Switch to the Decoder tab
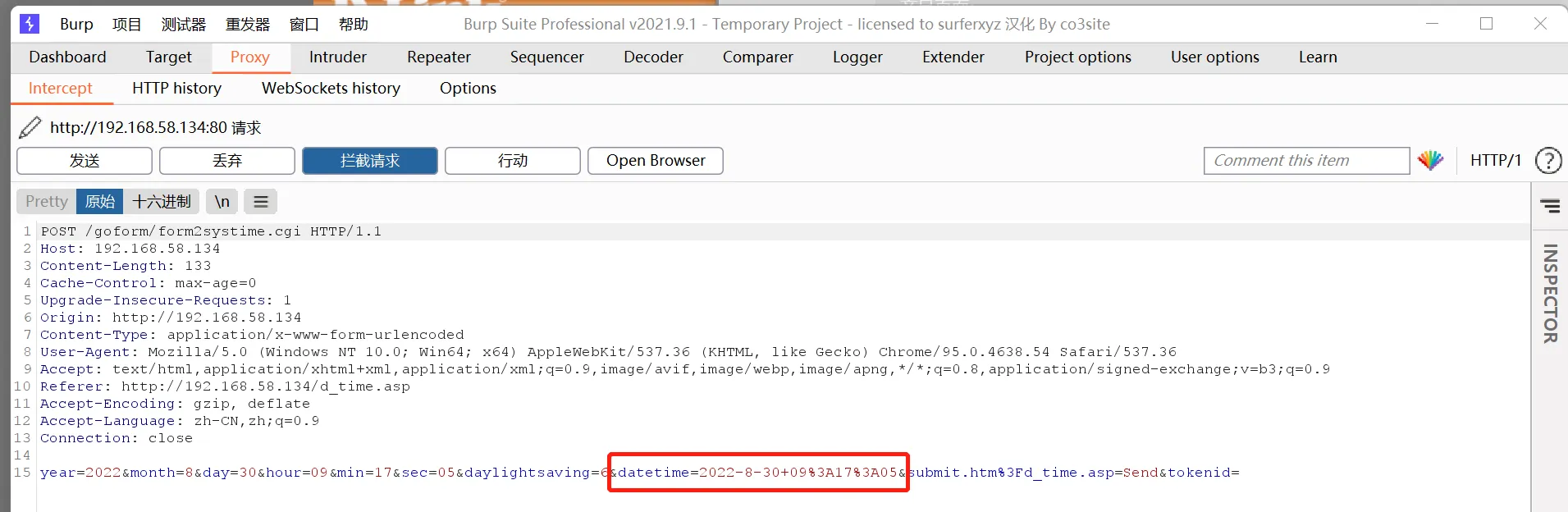 pos(653,57)
